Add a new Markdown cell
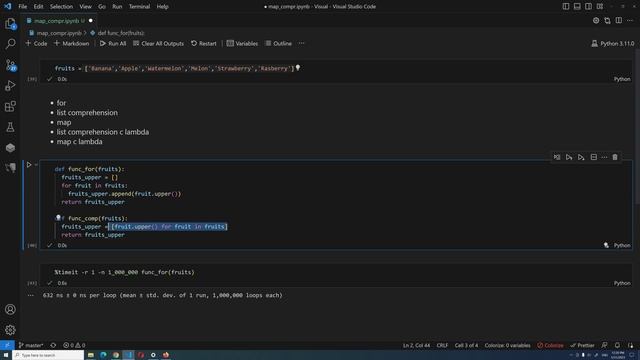 [x=71, y=43]
